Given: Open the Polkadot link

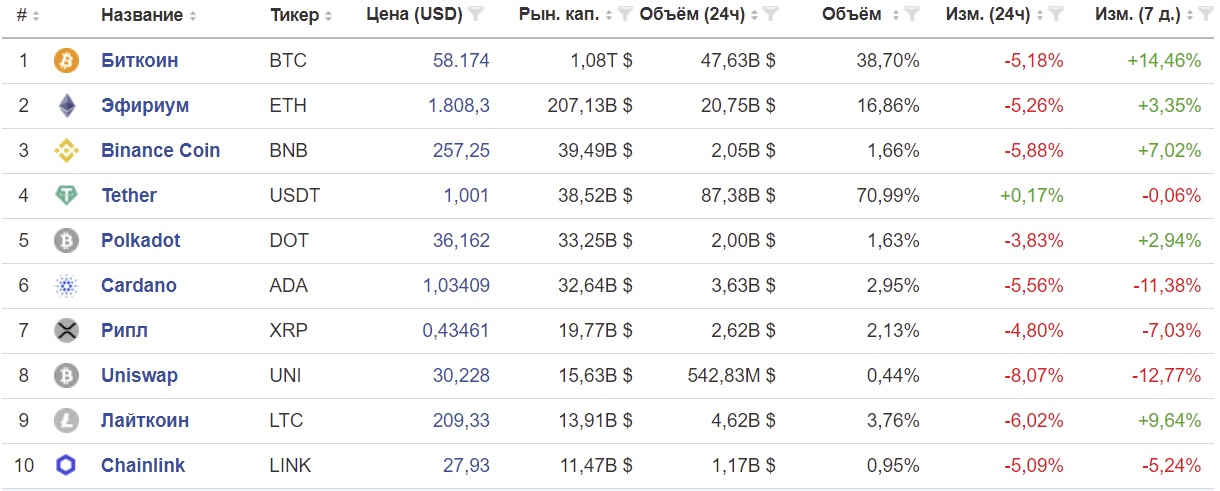Looking at the screenshot, I should pyautogui.click(x=141, y=241).
